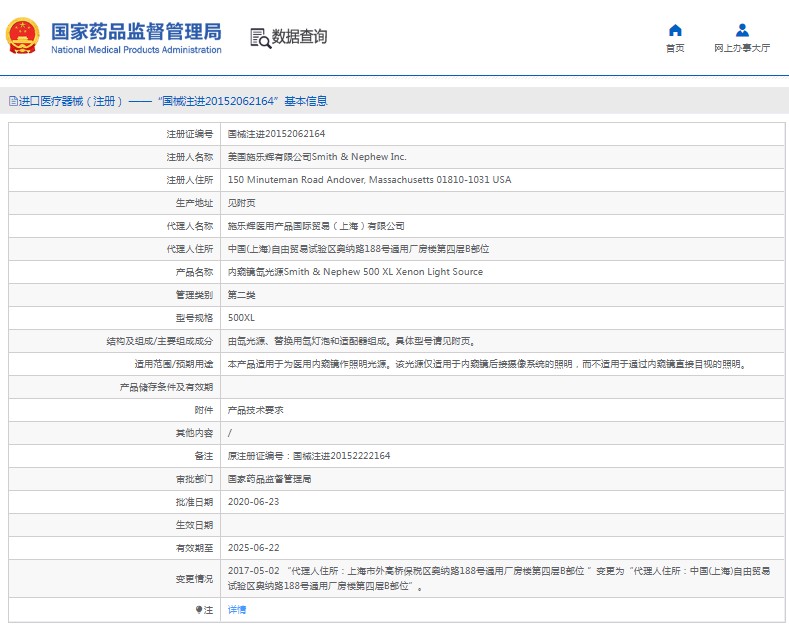Click the national emblem logo

(22, 36)
